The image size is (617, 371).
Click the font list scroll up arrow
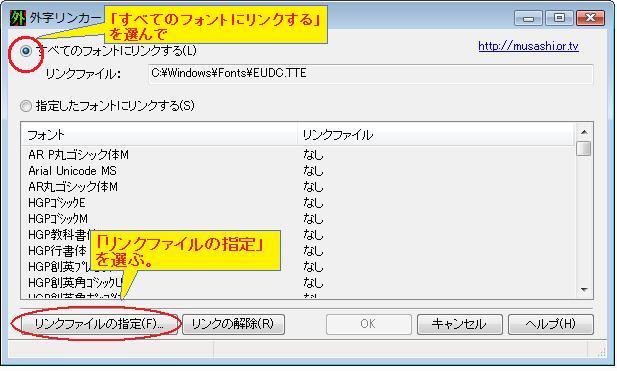[x=584, y=132]
